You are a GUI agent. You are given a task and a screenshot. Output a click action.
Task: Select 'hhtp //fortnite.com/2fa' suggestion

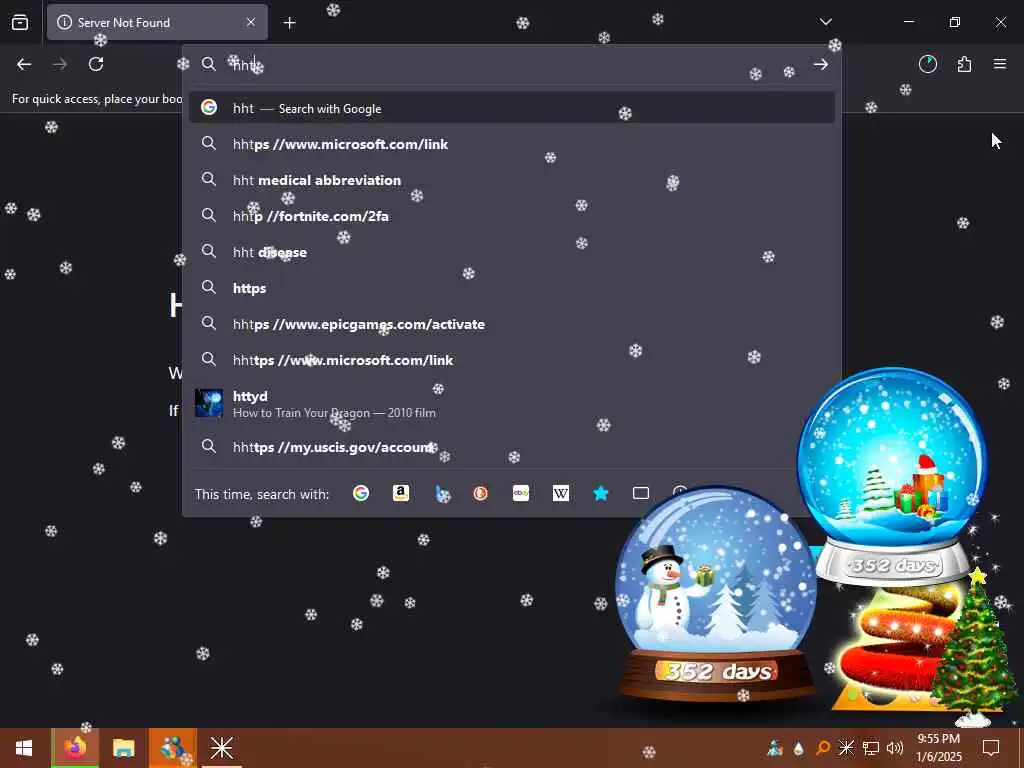pos(511,216)
